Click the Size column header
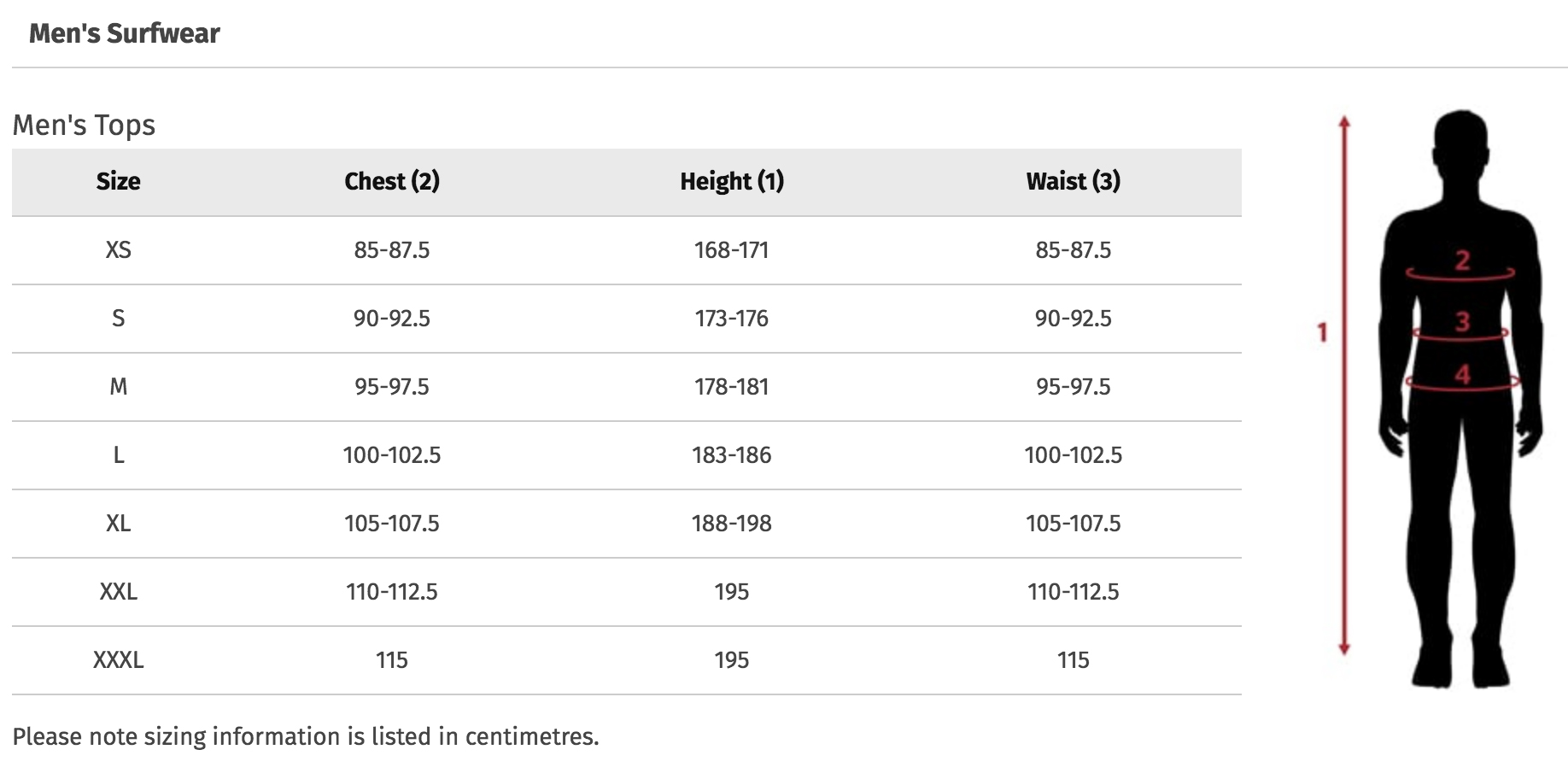 coord(118,181)
